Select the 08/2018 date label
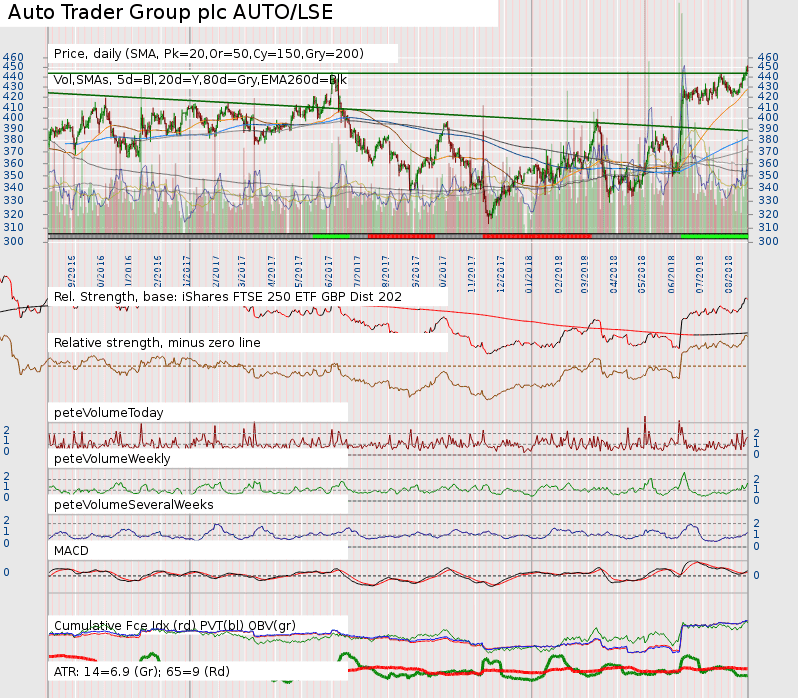 [x=729, y=274]
